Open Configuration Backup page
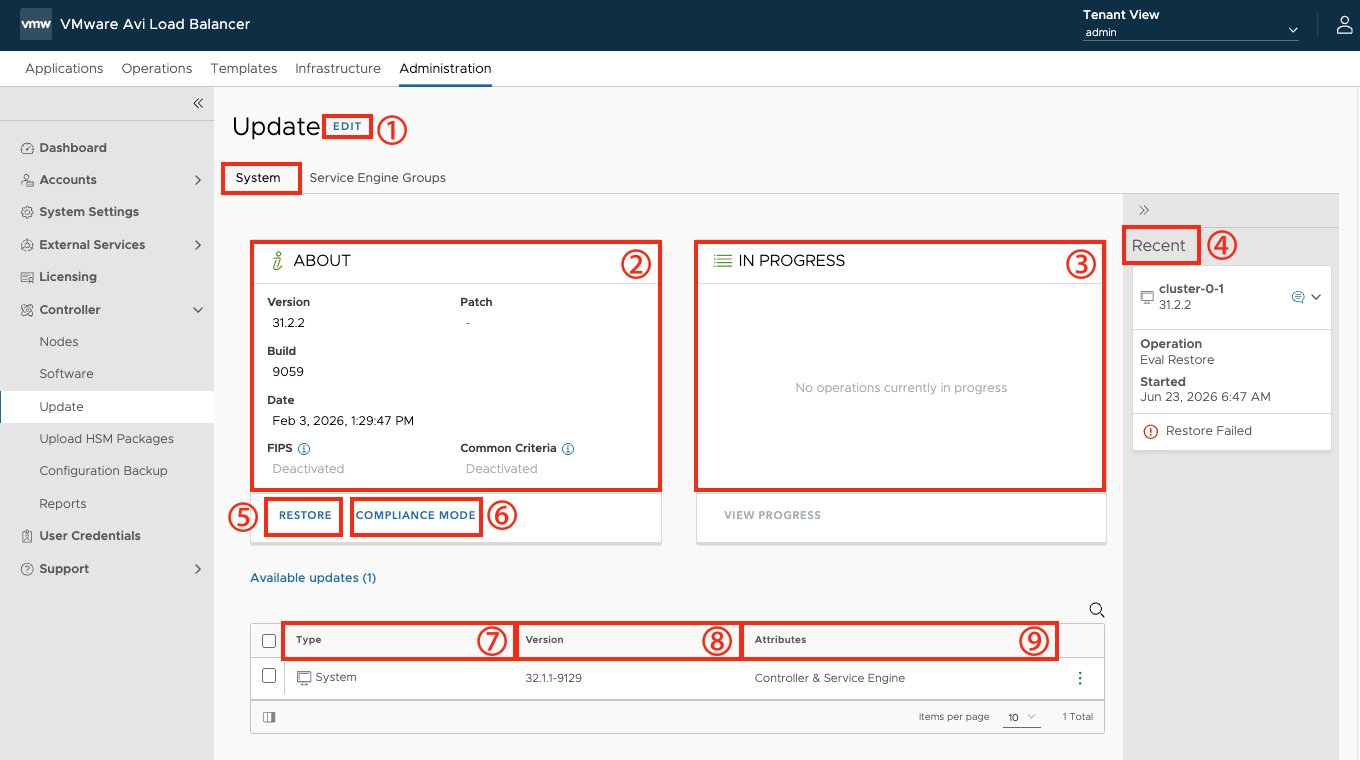Viewport: 1360px width, 760px height. tap(104, 471)
